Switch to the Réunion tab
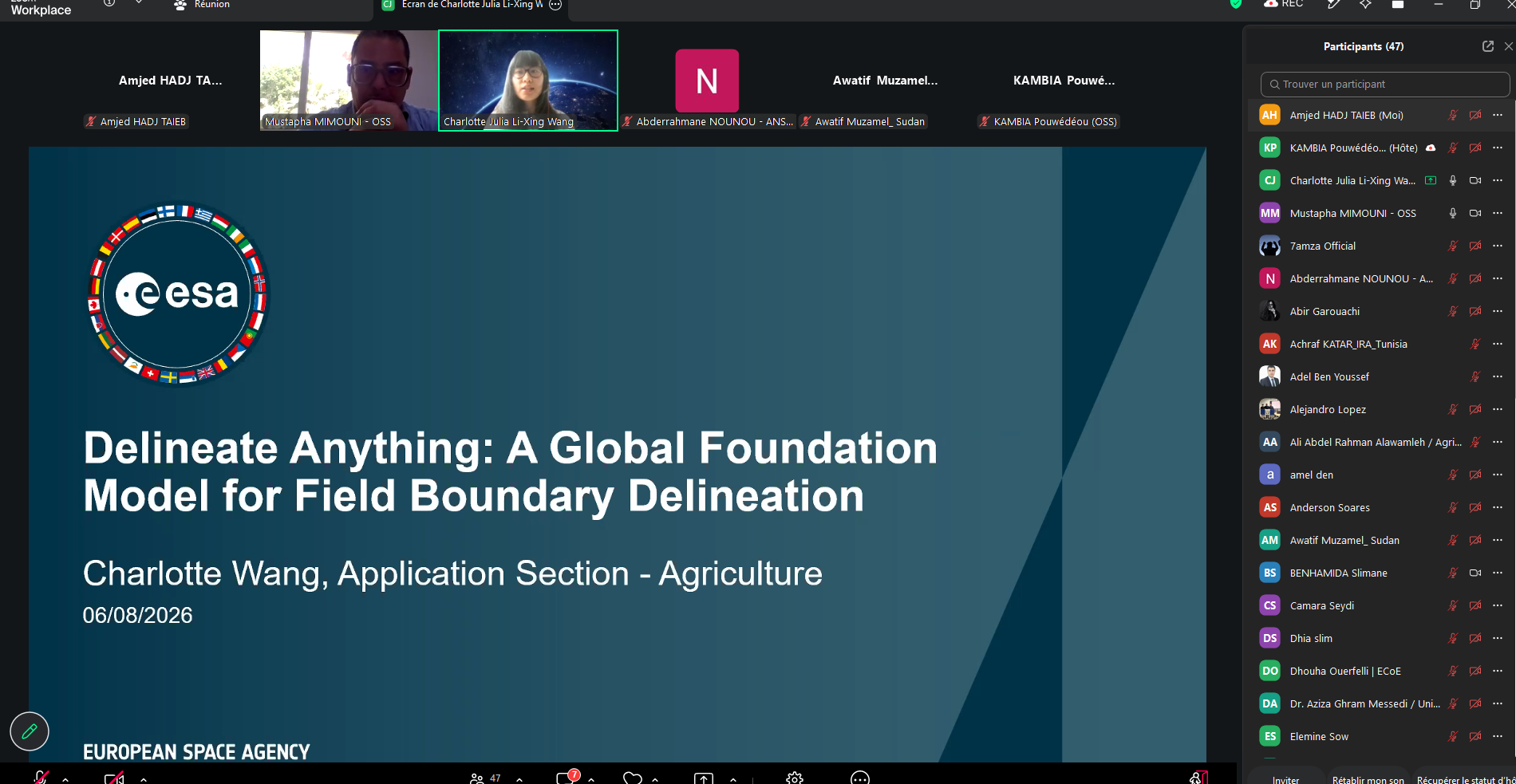The image size is (1516, 784). point(202,5)
